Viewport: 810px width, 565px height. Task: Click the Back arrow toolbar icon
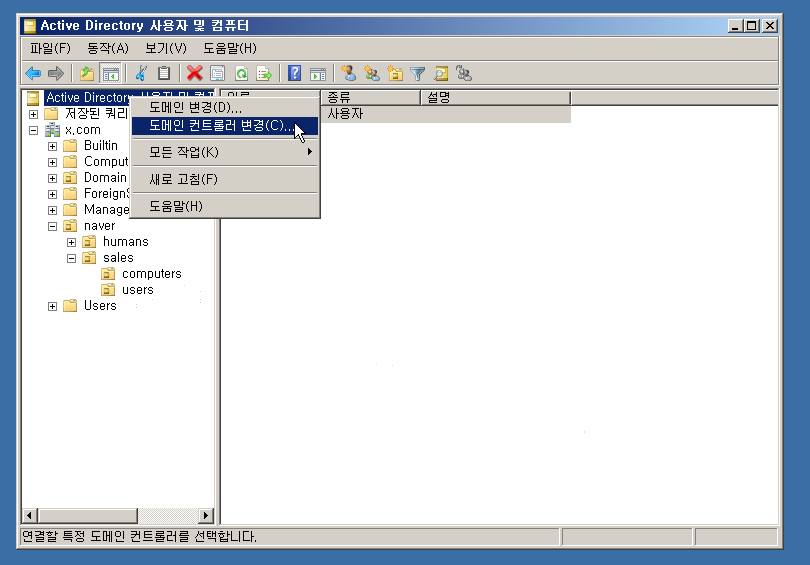pos(33,73)
